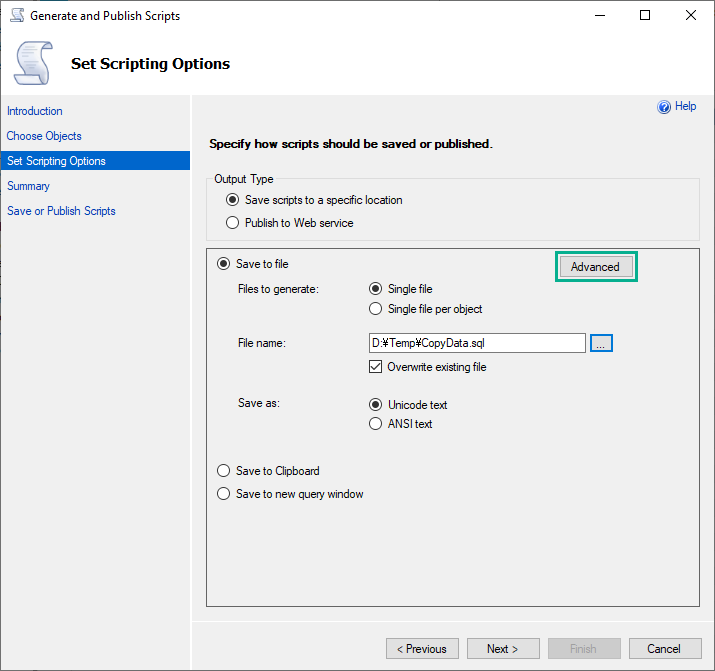Select Save to new query window
This screenshot has height=671, width=715.
coord(224,494)
